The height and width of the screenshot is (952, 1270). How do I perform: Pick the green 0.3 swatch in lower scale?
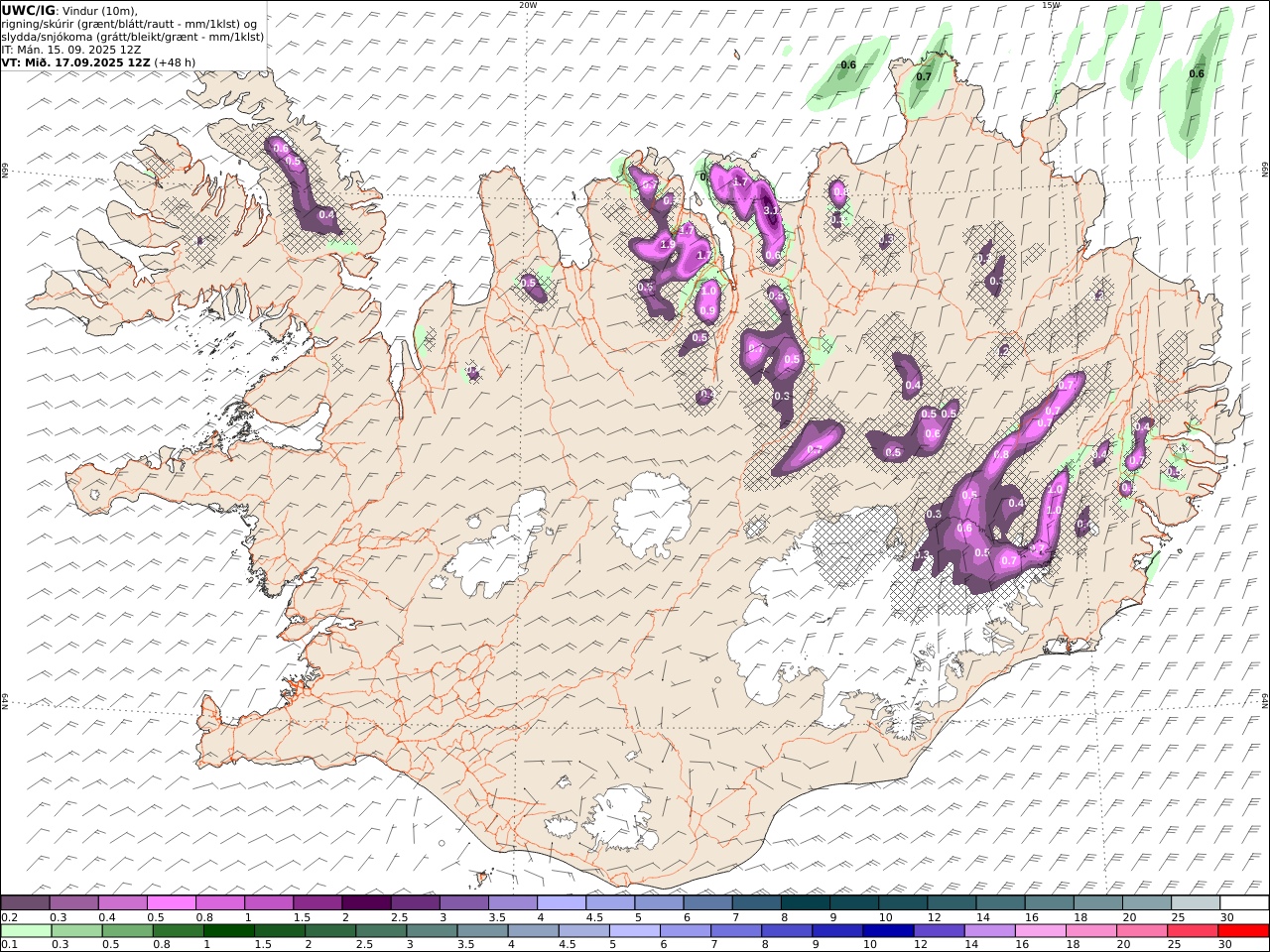[x=77, y=931]
